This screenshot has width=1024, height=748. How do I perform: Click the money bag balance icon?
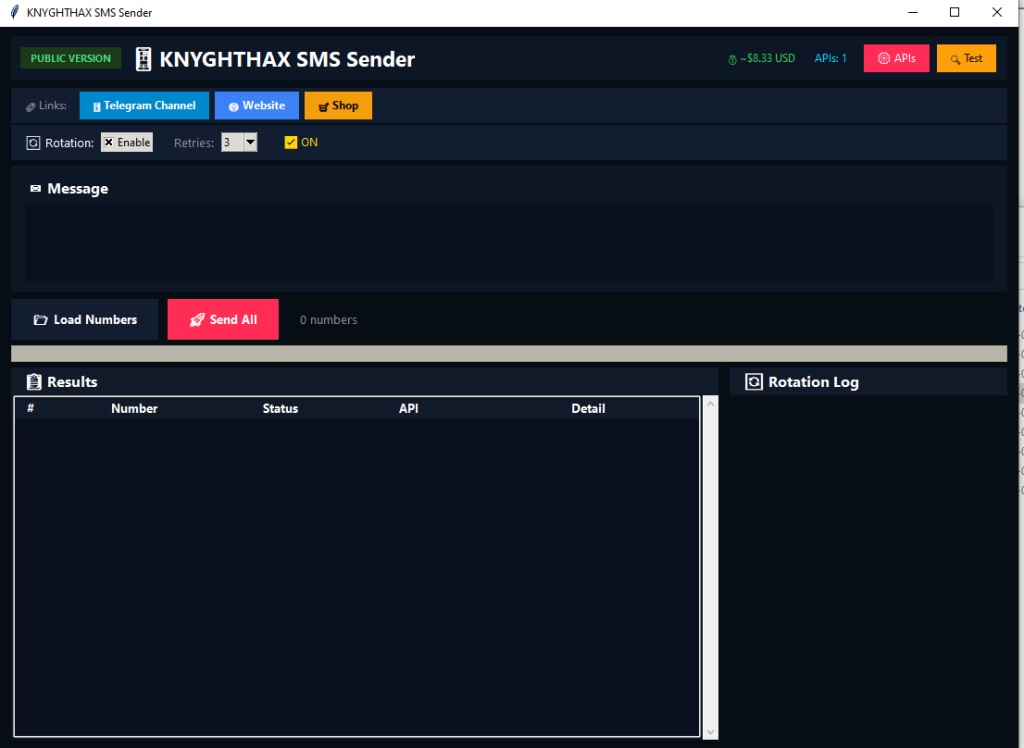[x=732, y=59]
